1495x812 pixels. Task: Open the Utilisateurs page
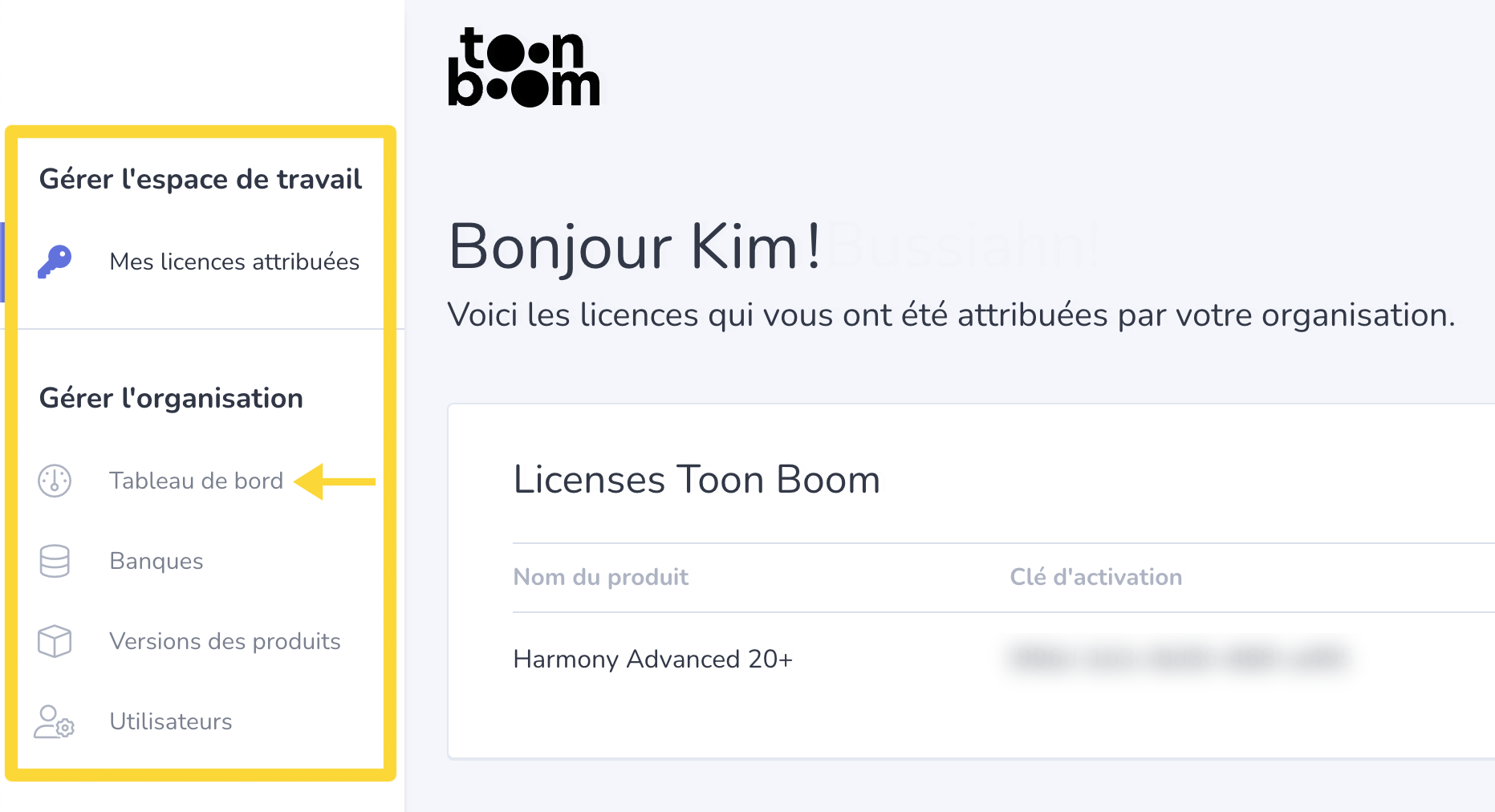pos(171,721)
